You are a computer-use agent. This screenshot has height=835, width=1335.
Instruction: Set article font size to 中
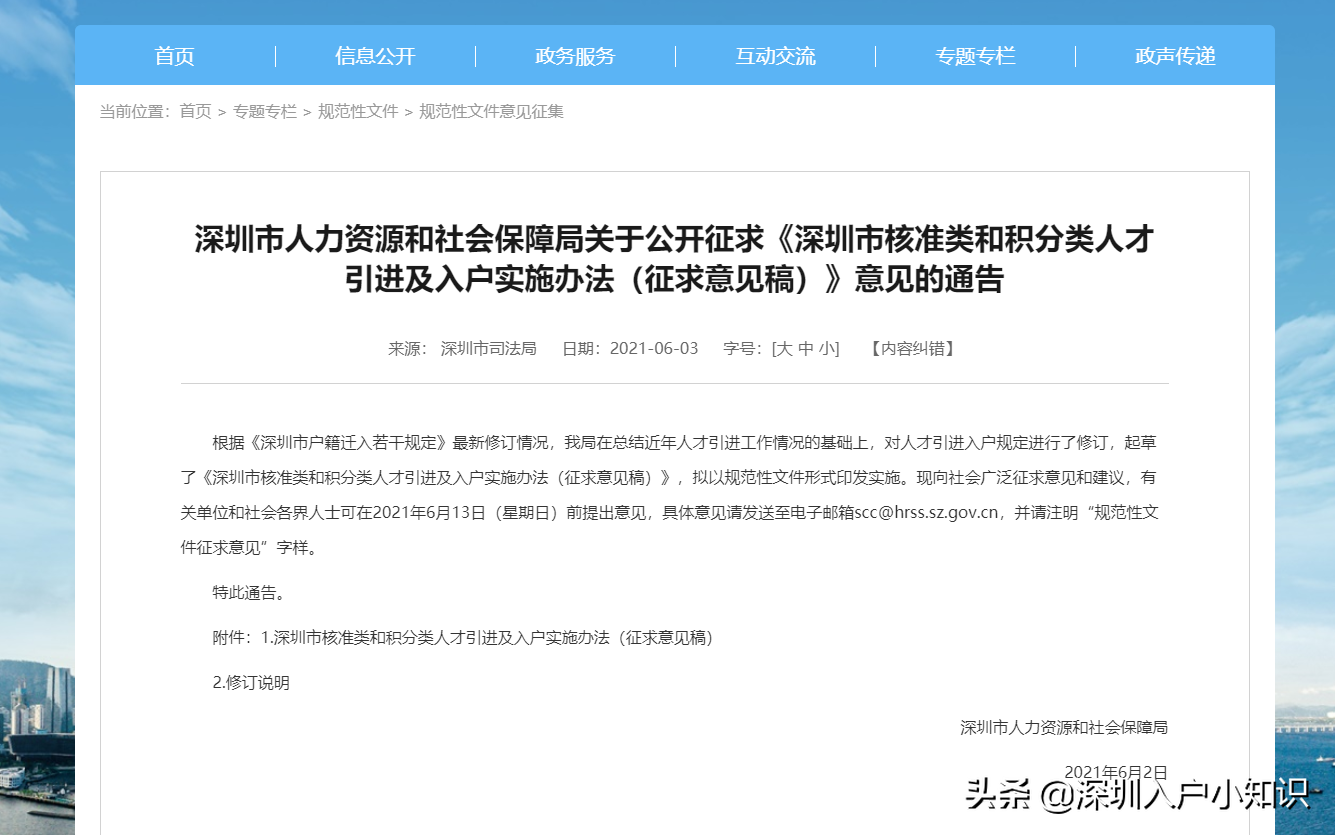(x=805, y=348)
